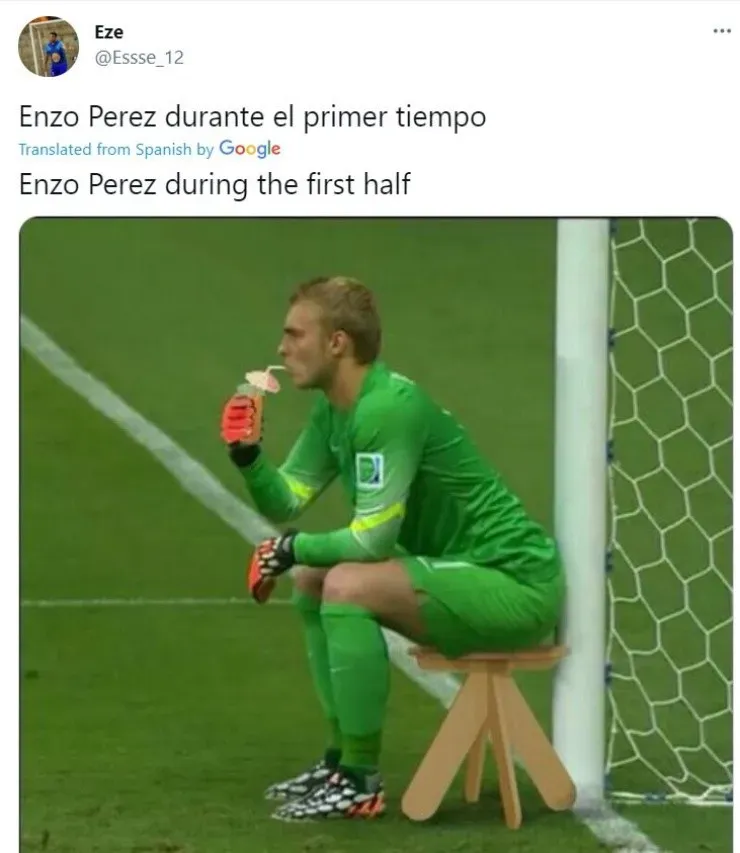This screenshot has width=740, height=853.
Task: Click the badge on the green jersey sleeve
Action: coord(370,471)
